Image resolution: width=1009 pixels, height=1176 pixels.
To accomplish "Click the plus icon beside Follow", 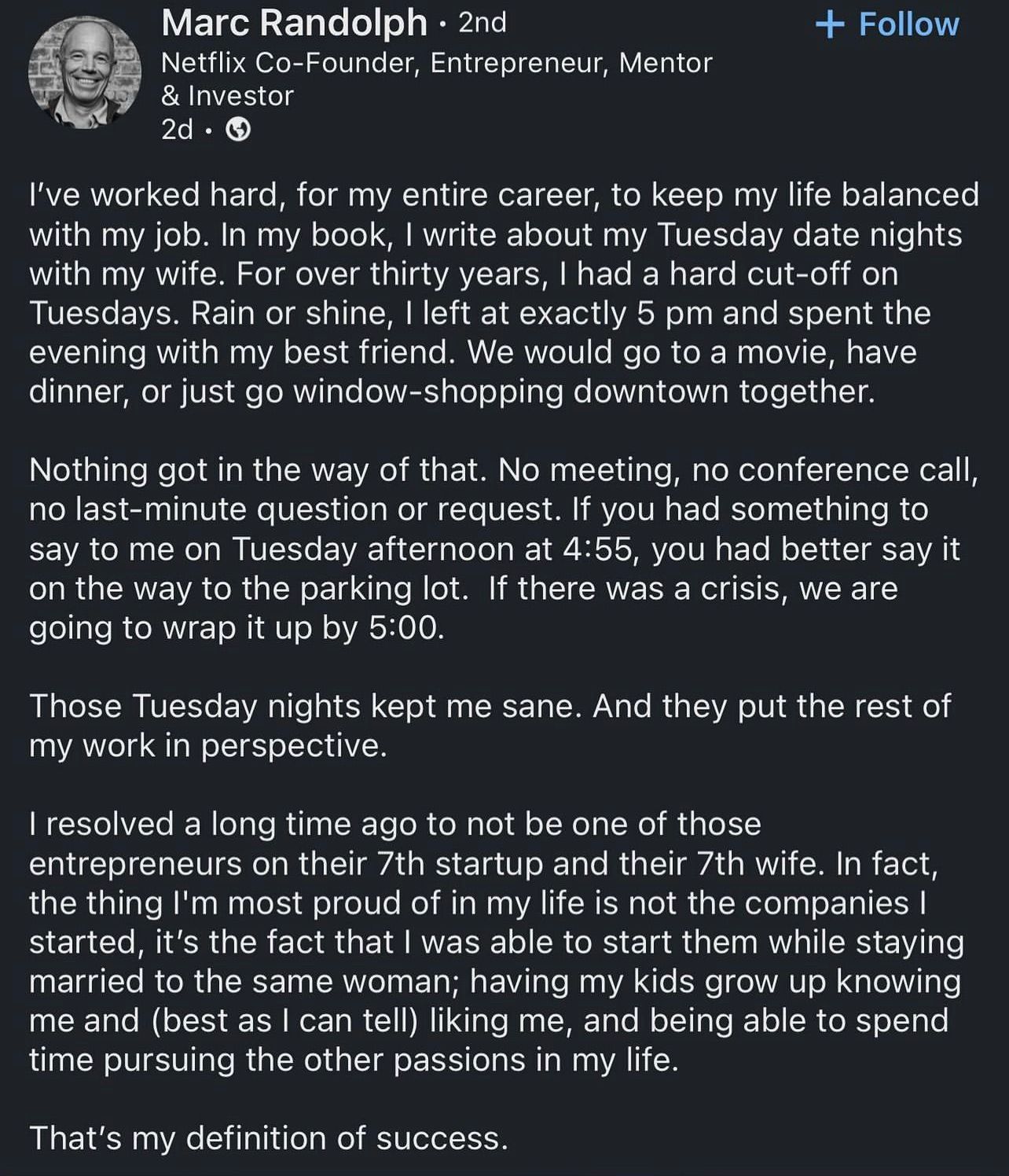I will [x=830, y=24].
